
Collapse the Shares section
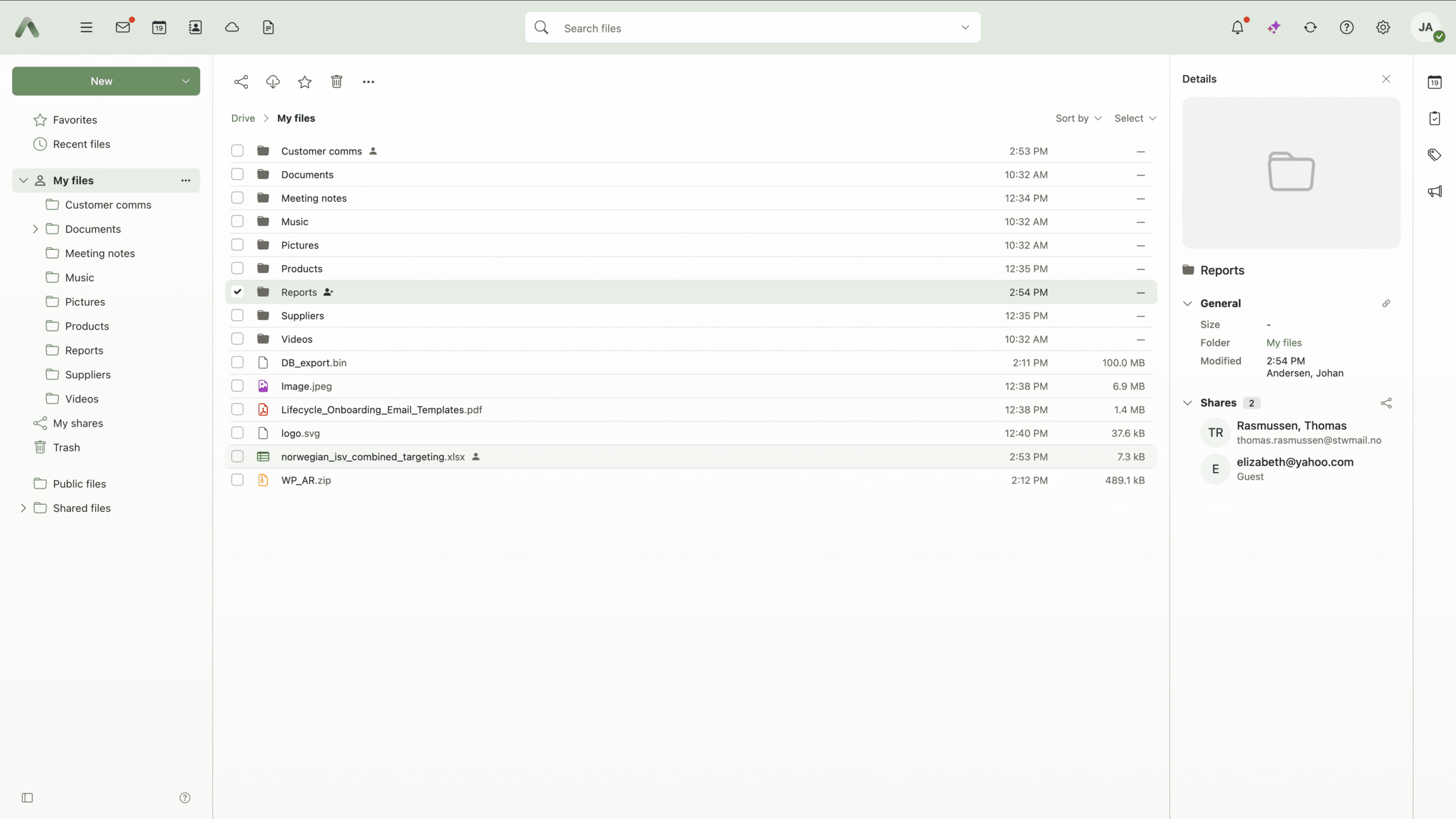pyautogui.click(x=1188, y=403)
